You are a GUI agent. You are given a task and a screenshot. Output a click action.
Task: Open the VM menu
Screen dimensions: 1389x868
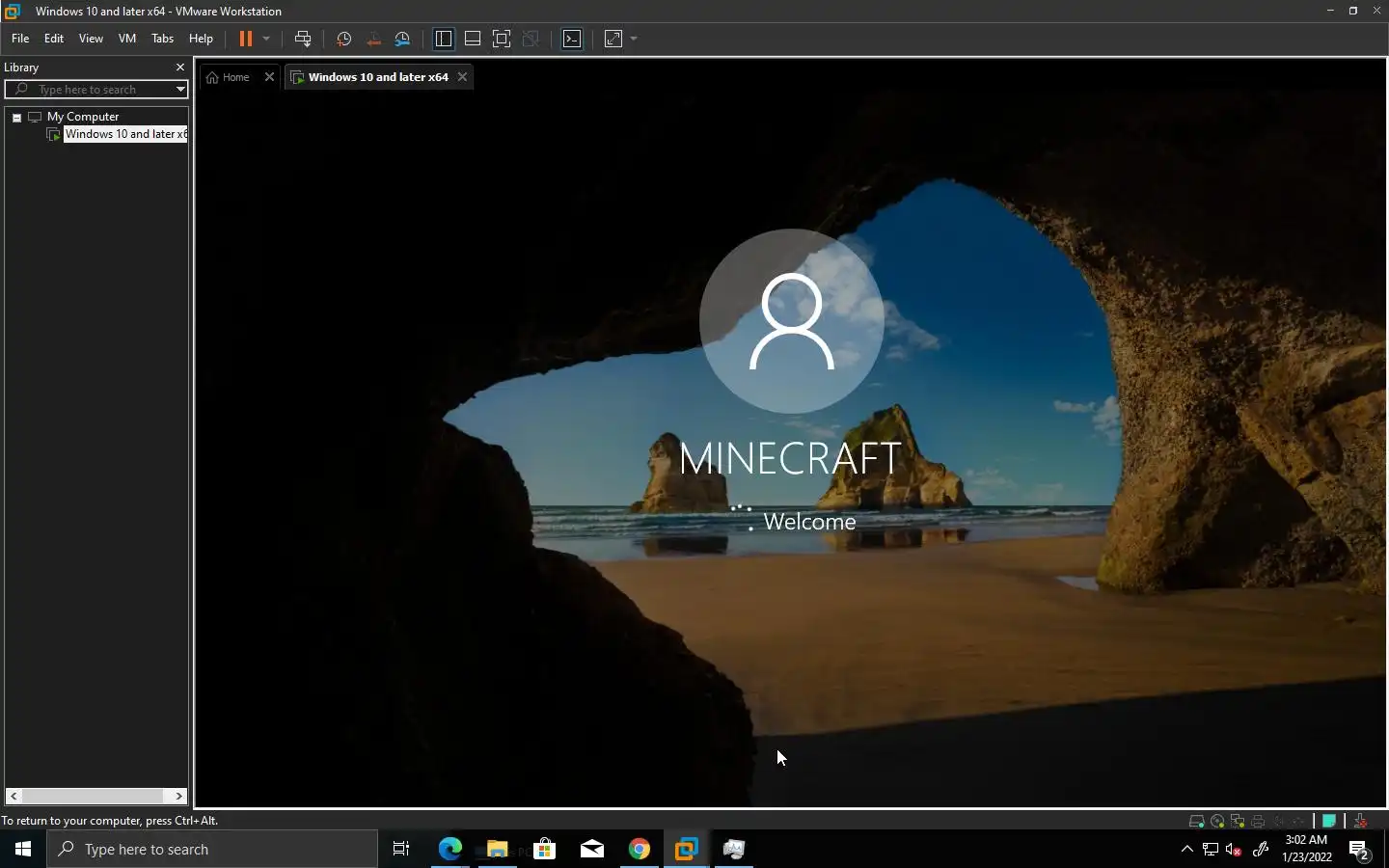coord(126,39)
